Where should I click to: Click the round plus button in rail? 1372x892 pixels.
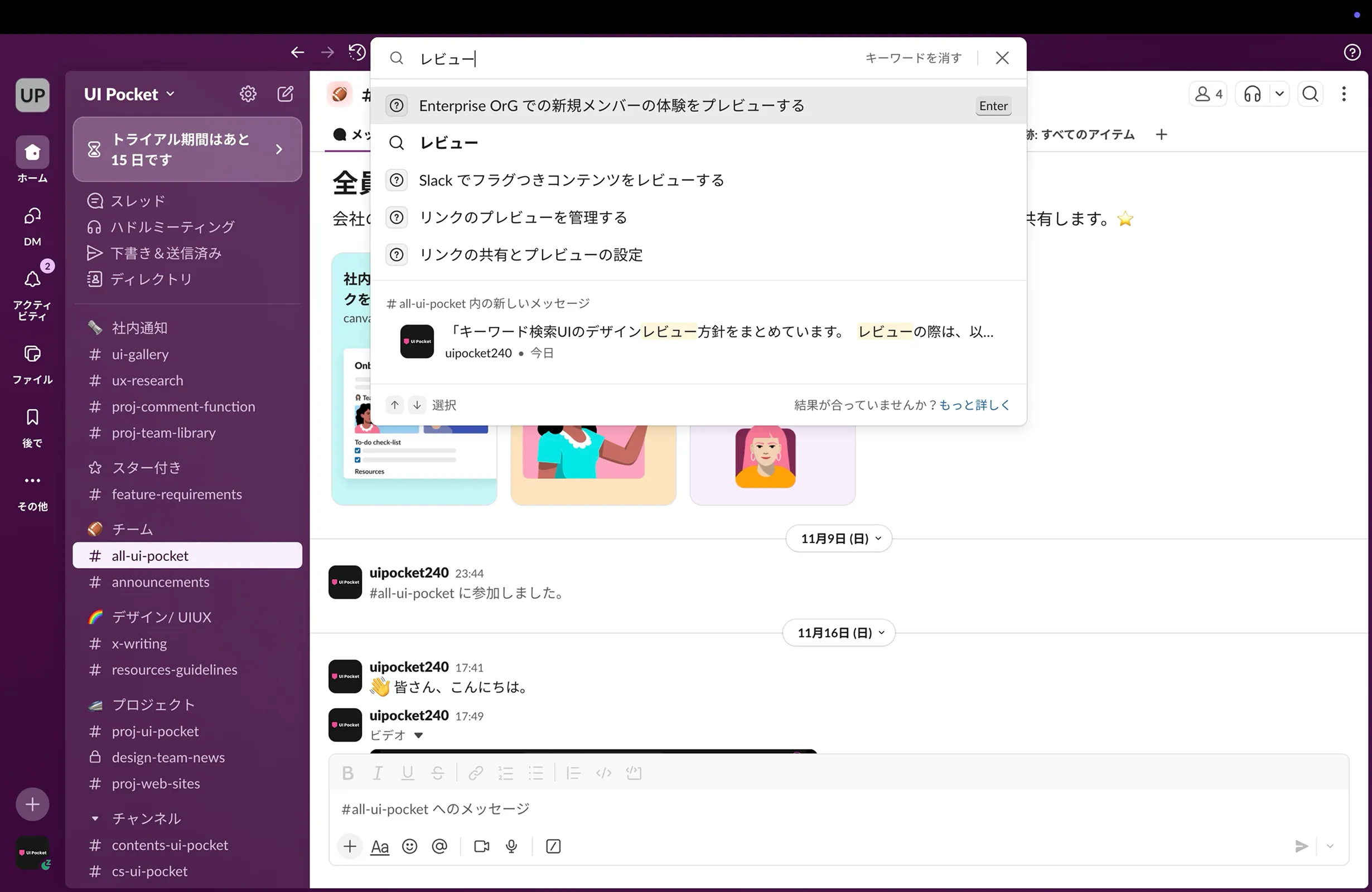click(x=33, y=804)
